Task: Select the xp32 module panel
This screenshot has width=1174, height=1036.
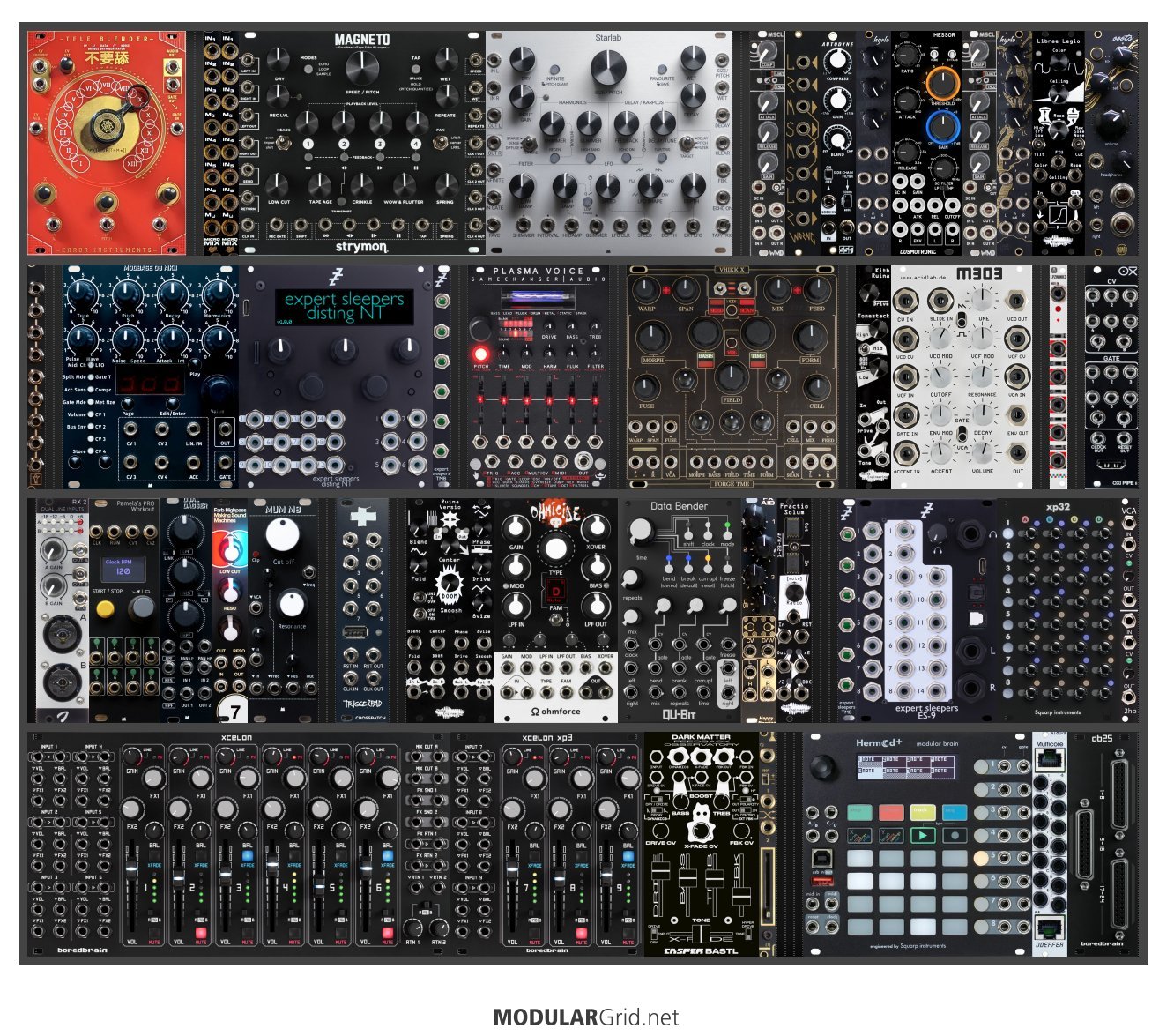Action: point(1057,611)
